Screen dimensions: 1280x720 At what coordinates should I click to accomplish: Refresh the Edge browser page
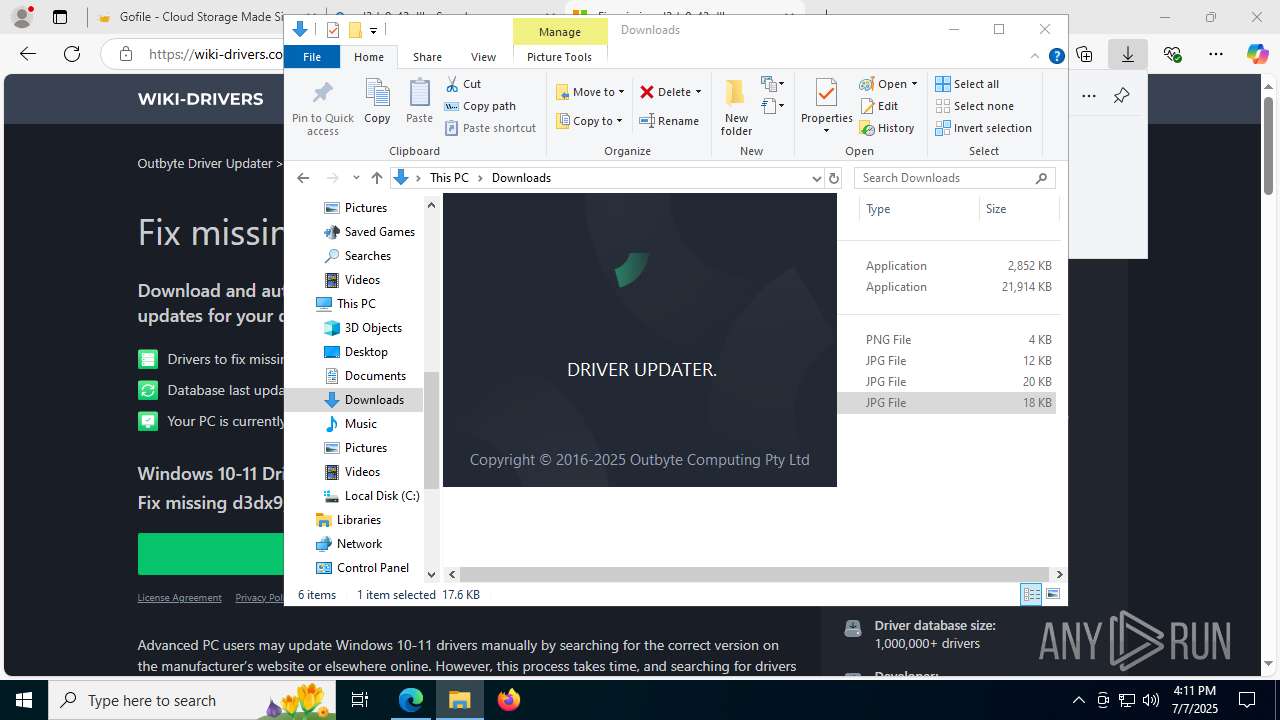coord(72,54)
